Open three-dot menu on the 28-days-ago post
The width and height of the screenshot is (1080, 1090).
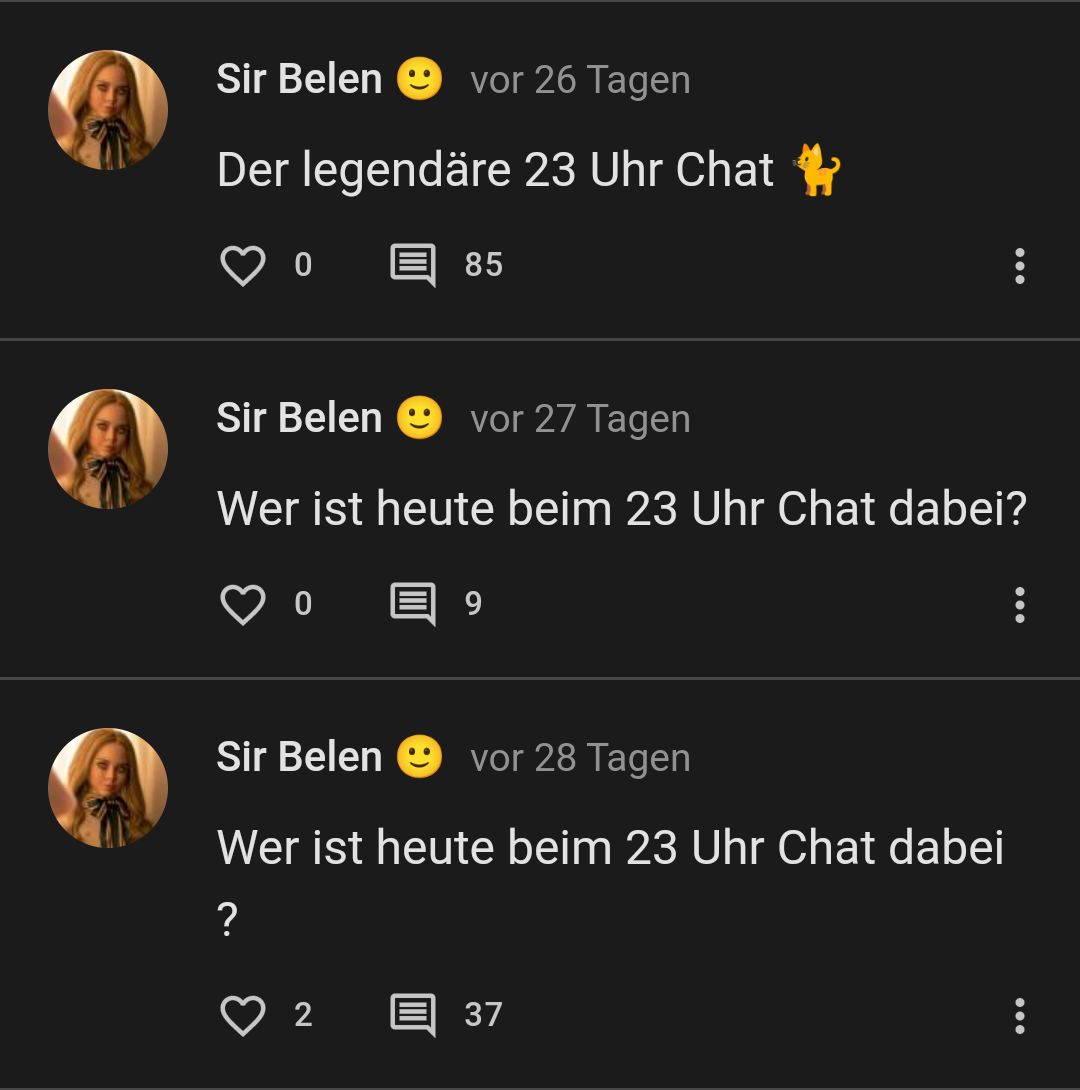(1019, 1016)
